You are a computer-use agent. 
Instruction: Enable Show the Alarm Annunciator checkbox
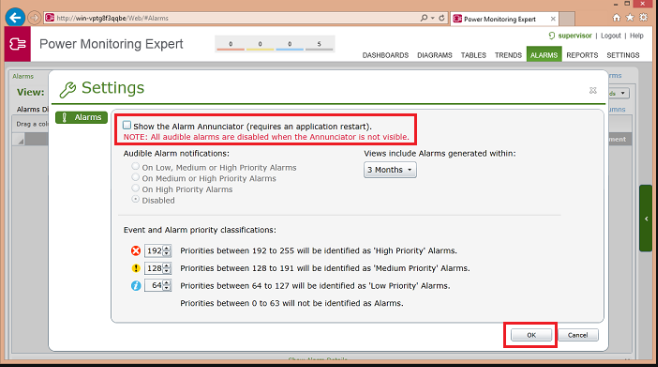point(127,125)
